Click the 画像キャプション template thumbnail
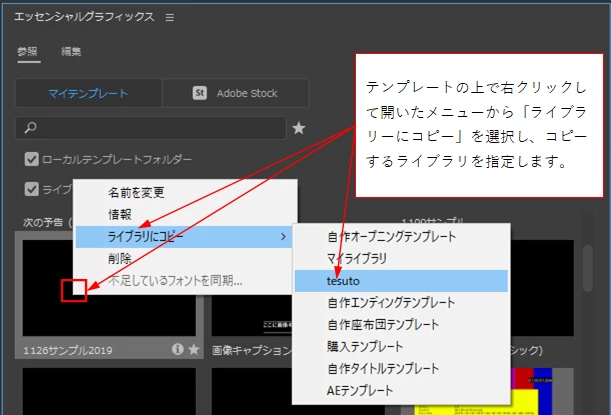This screenshot has height=415, width=611. coord(252,316)
